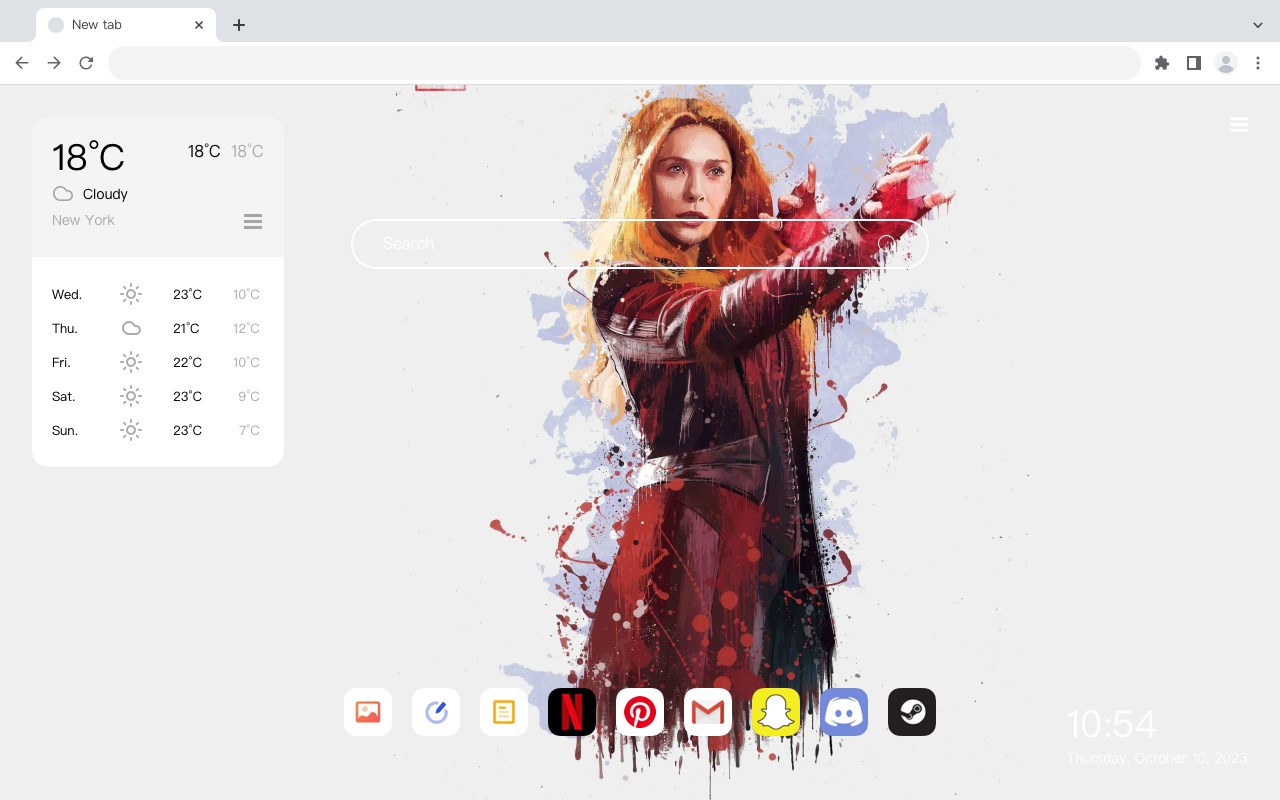The height and width of the screenshot is (800, 1280).
Task: Go forward to the next page
Action: pyautogui.click(x=54, y=63)
